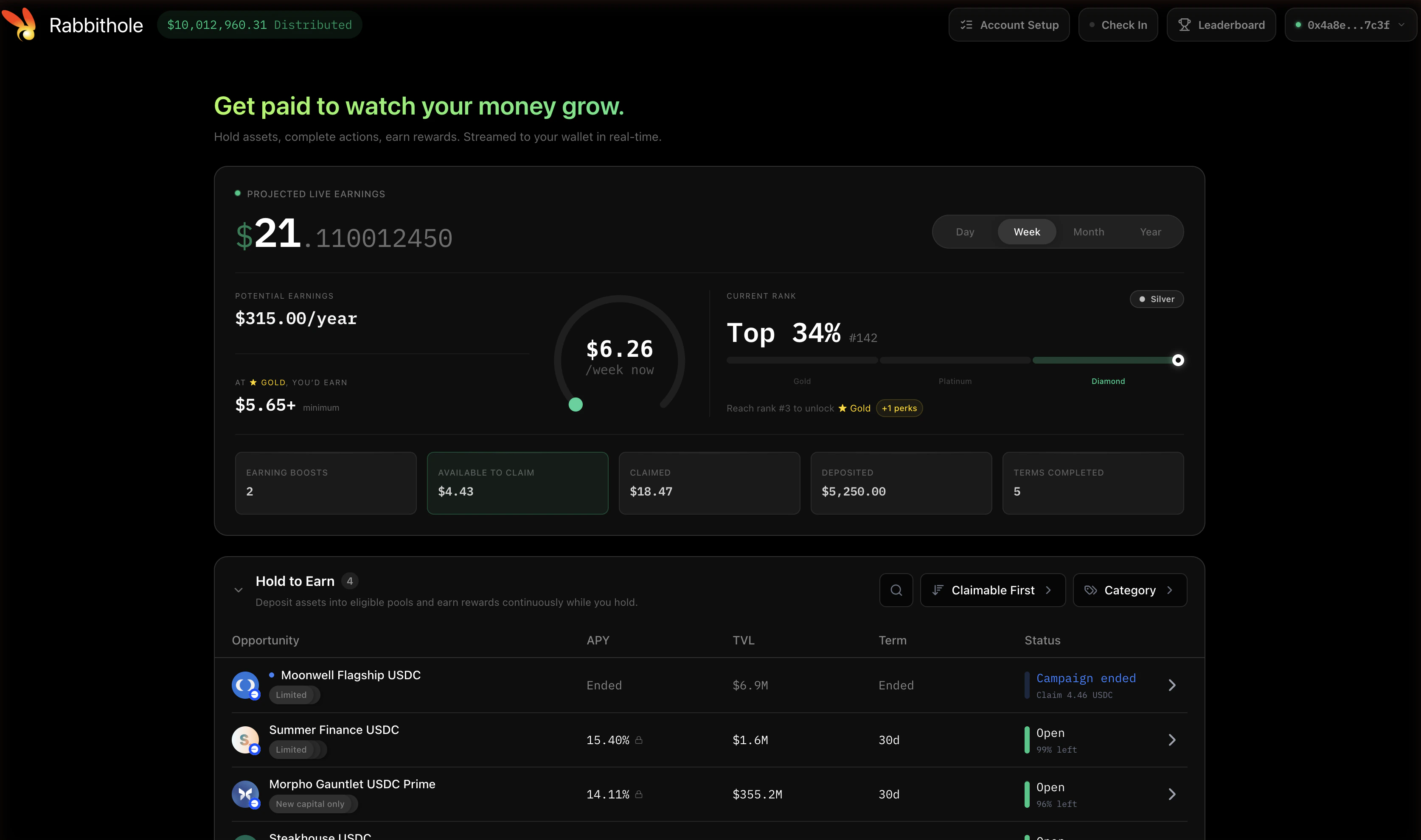Click the rank progress slider handle
Screen dimensions: 1421x840
click(x=1177, y=360)
